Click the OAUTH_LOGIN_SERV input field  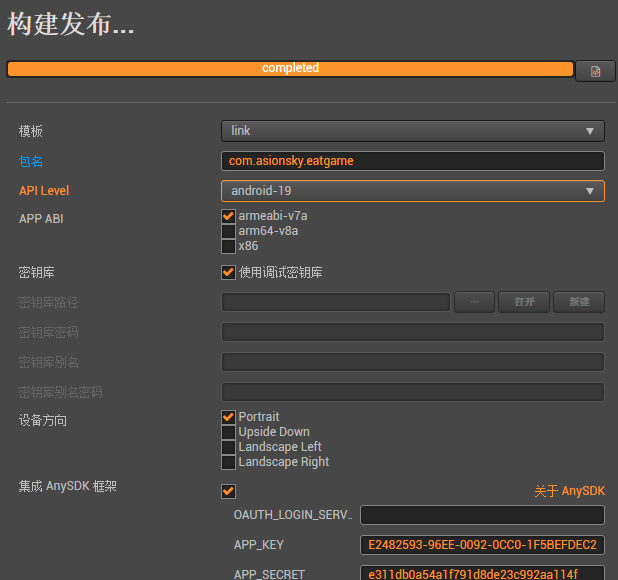click(482, 515)
